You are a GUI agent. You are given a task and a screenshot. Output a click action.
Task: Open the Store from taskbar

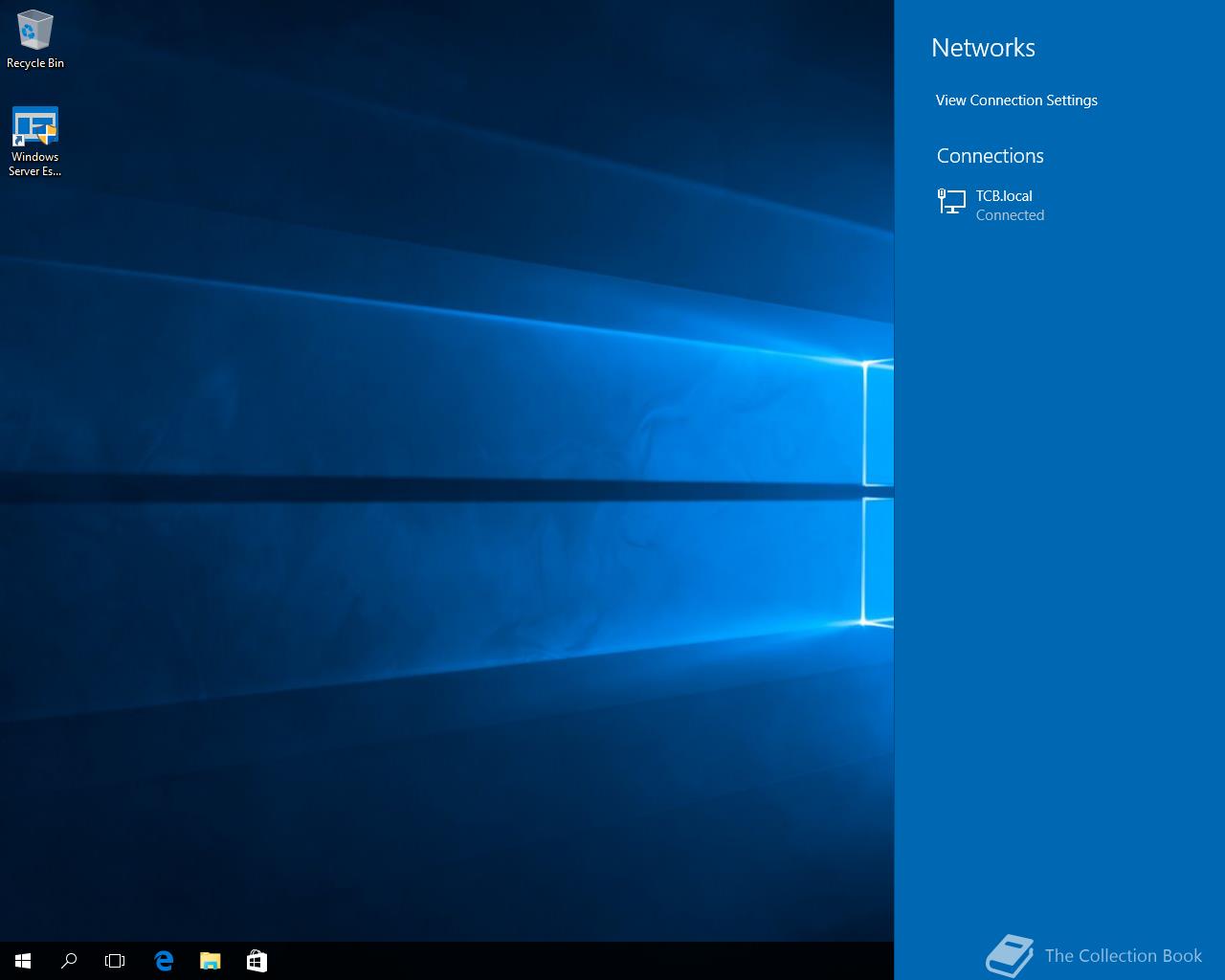click(256, 961)
